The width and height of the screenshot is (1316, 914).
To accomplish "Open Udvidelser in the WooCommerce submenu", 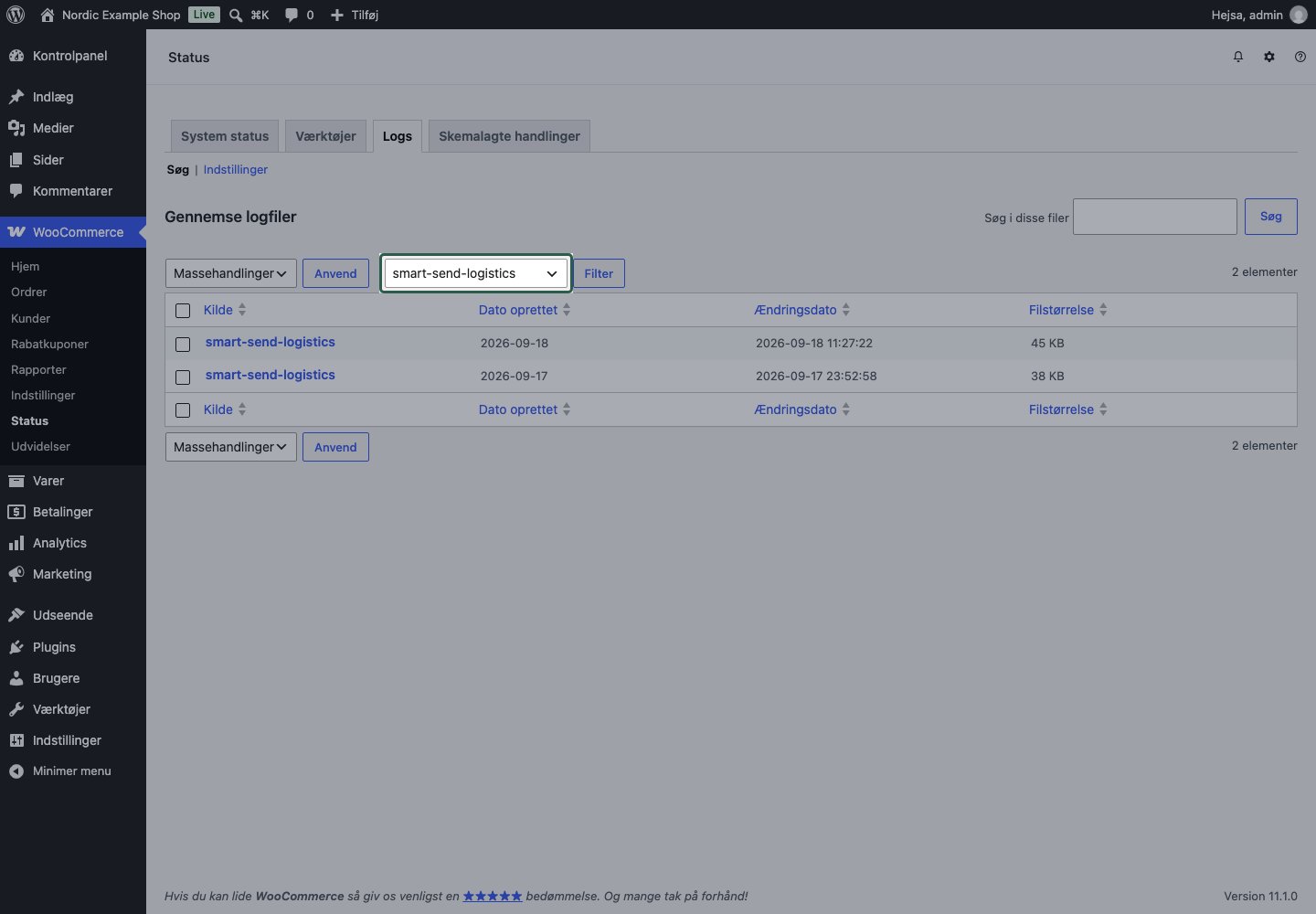I will click(40, 447).
